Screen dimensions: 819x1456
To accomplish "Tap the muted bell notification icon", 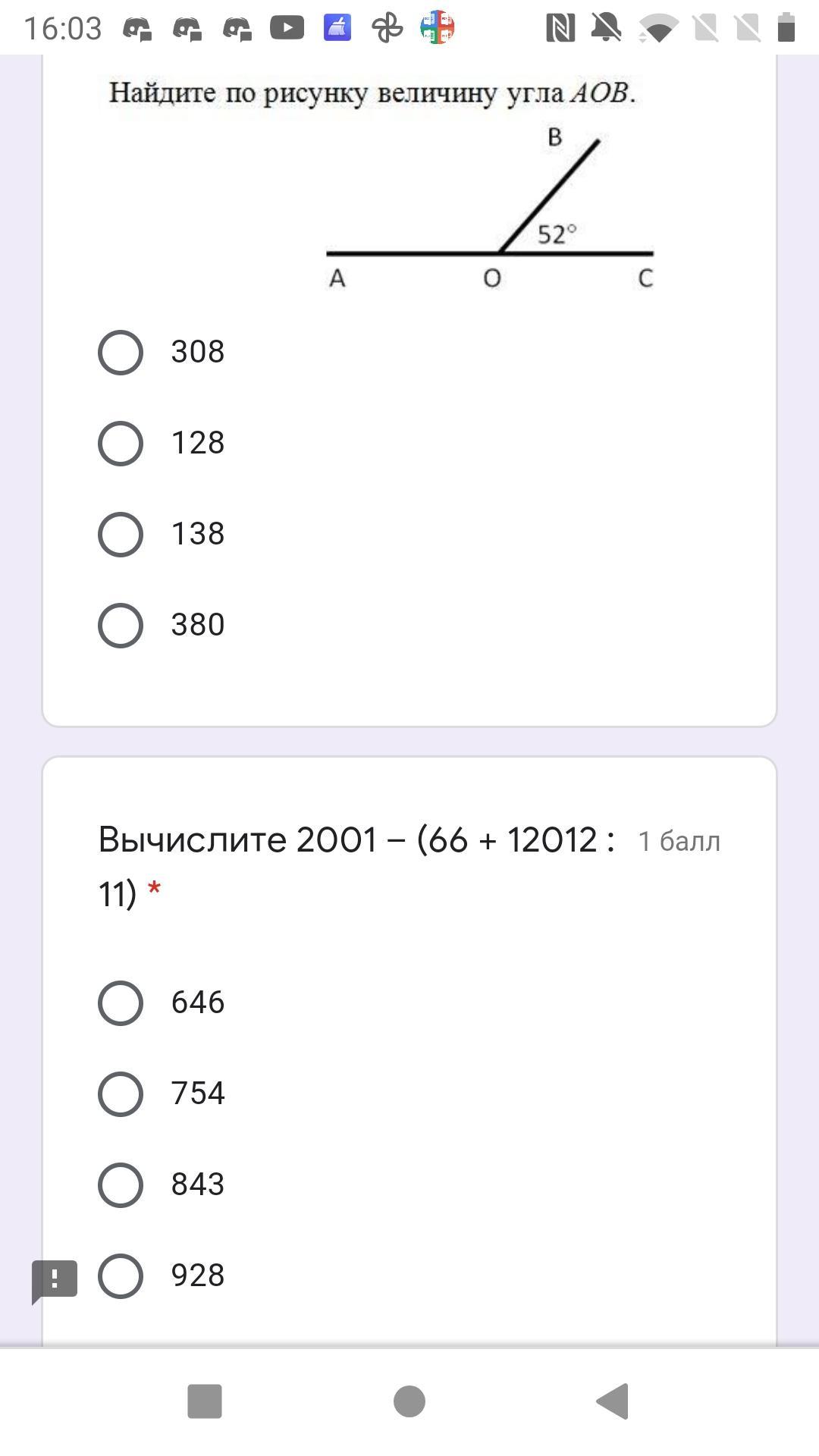I will coord(607,28).
